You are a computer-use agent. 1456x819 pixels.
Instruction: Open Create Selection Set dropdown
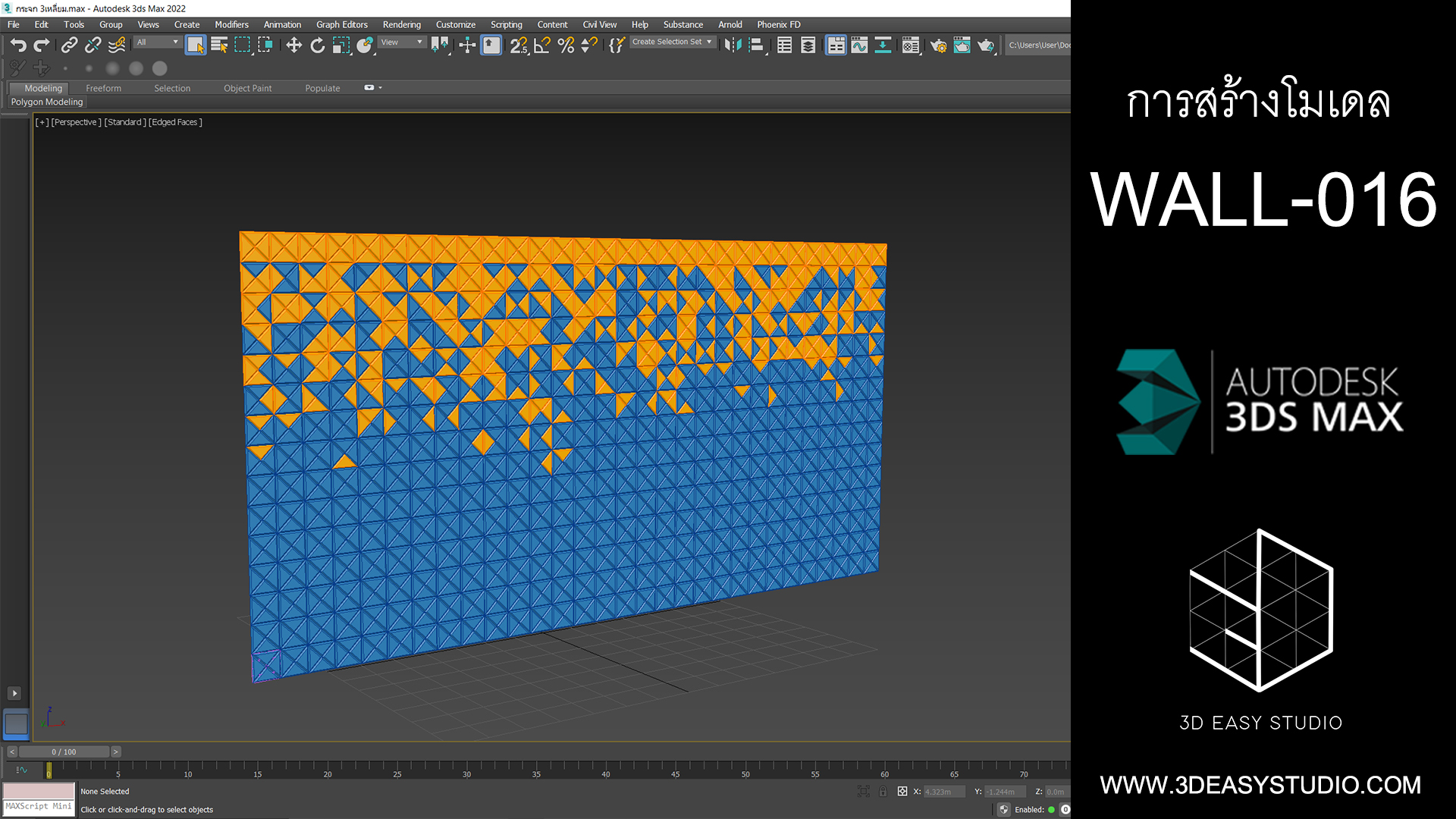672,42
